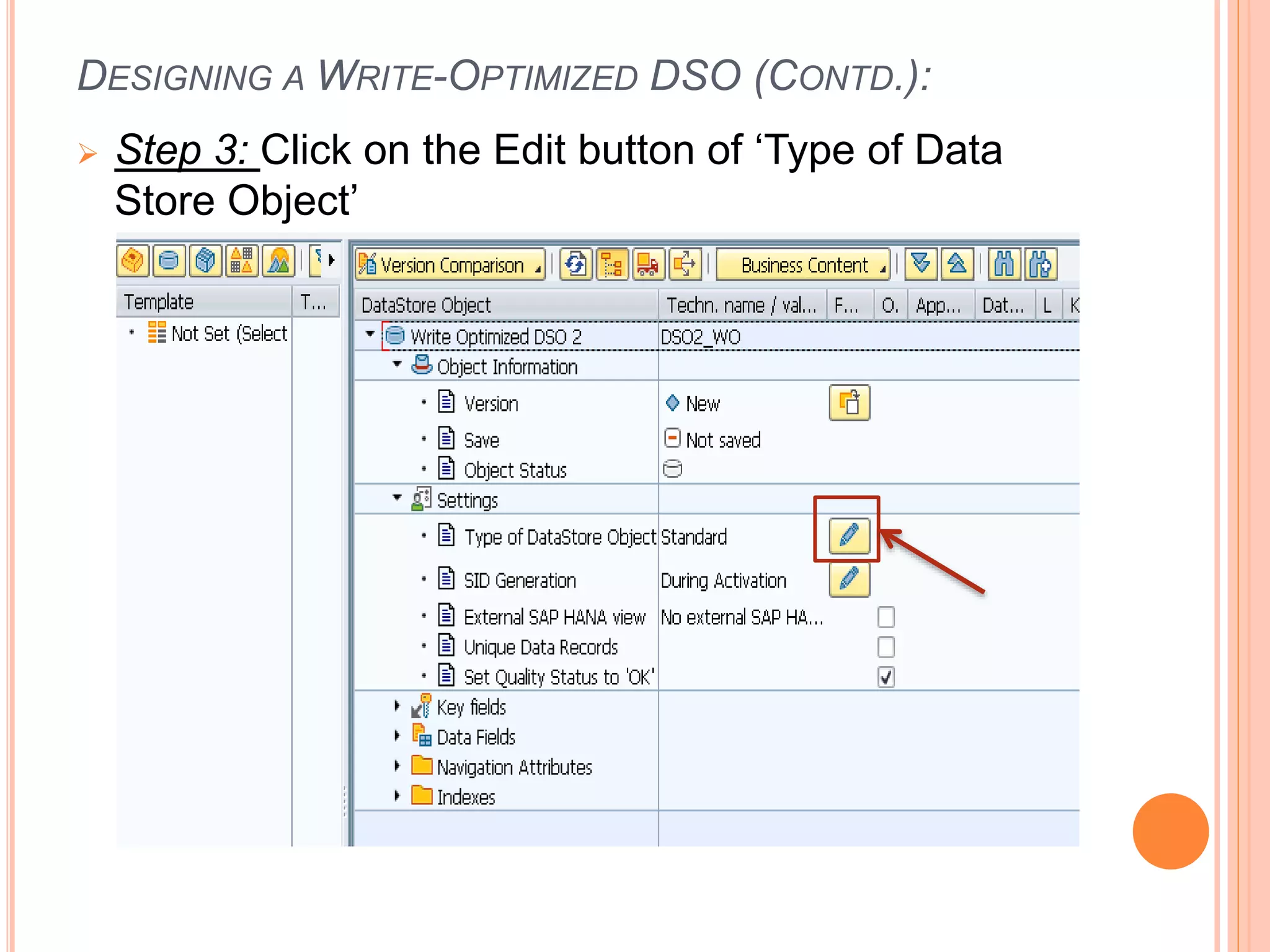1270x952 pixels.
Task: Click the mountain-shaped InfoSource toolbar icon
Action: [x=278, y=261]
